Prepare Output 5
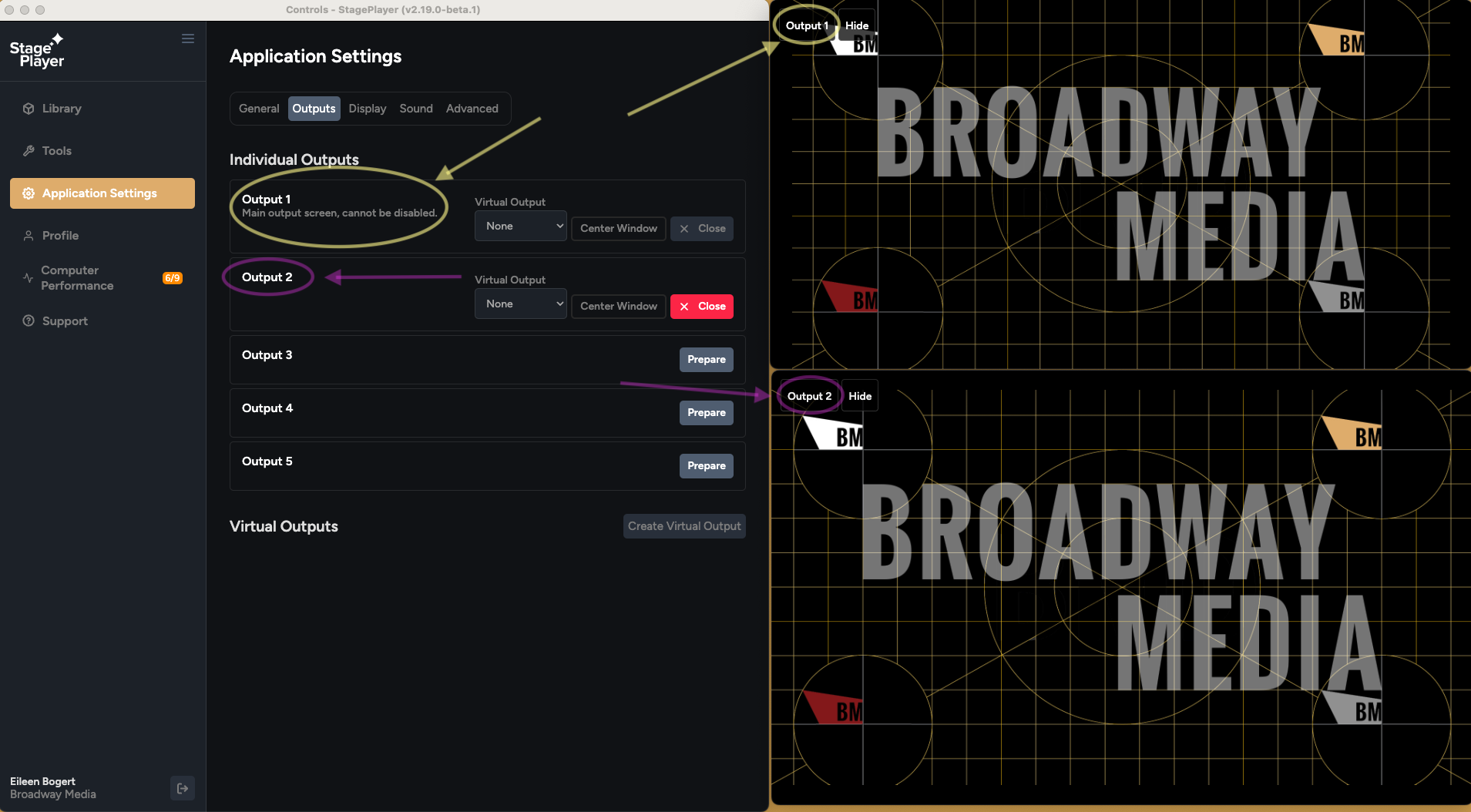 click(707, 466)
